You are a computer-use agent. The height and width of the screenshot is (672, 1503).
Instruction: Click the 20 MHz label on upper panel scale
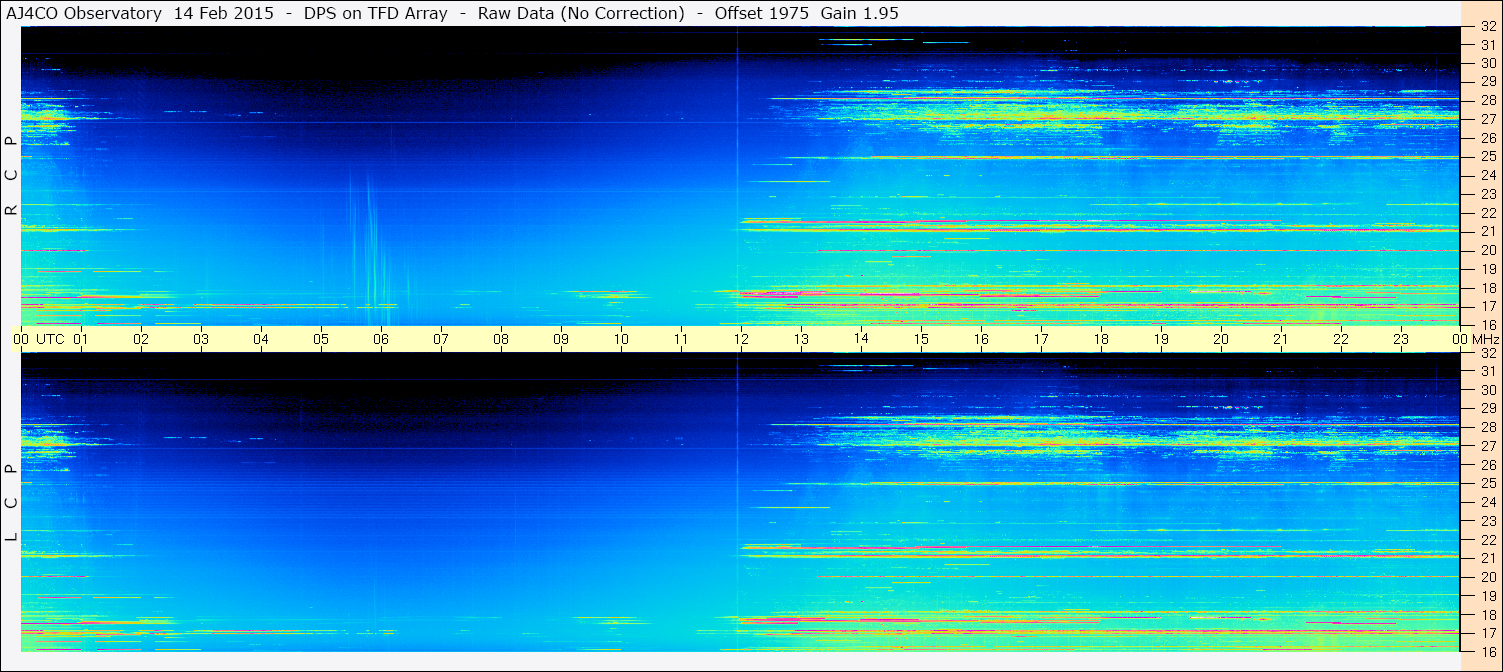pyautogui.click(x=1488, y=250)
